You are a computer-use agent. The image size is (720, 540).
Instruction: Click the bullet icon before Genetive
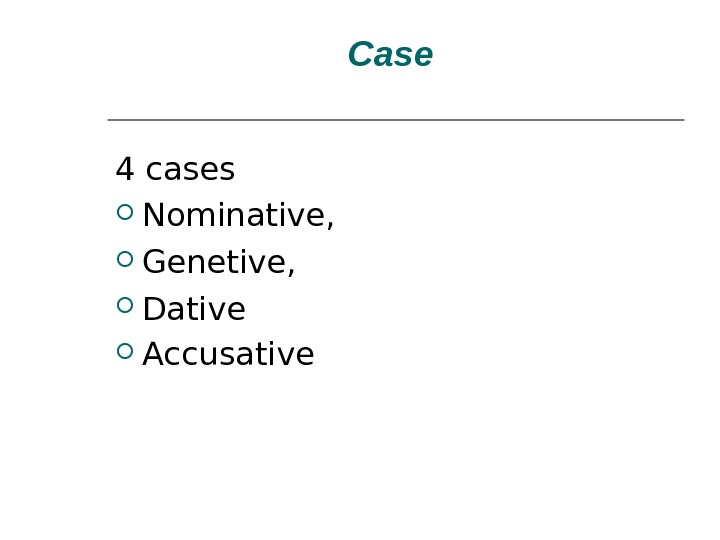click(124, 260)
